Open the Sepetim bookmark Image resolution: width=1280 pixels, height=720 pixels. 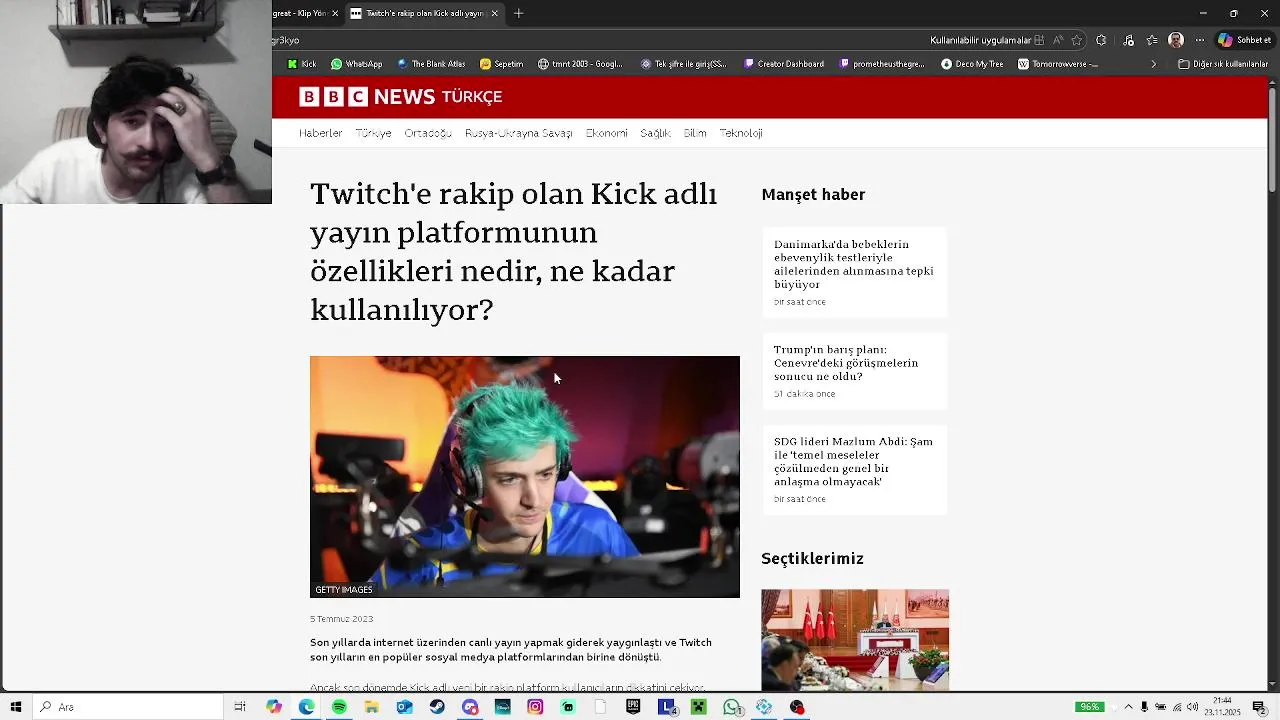[501, 64]
